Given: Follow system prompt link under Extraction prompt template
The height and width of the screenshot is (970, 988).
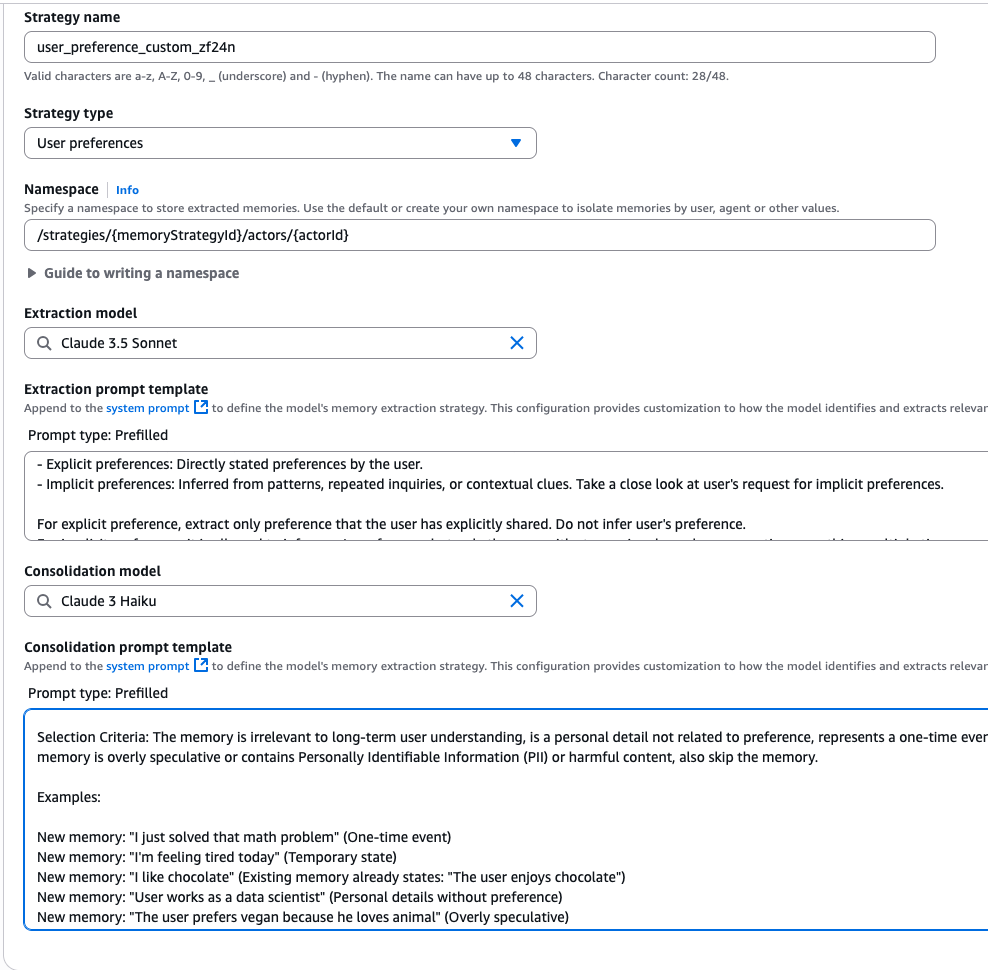Looking at the screenshot, I should [x=147, y=408].
